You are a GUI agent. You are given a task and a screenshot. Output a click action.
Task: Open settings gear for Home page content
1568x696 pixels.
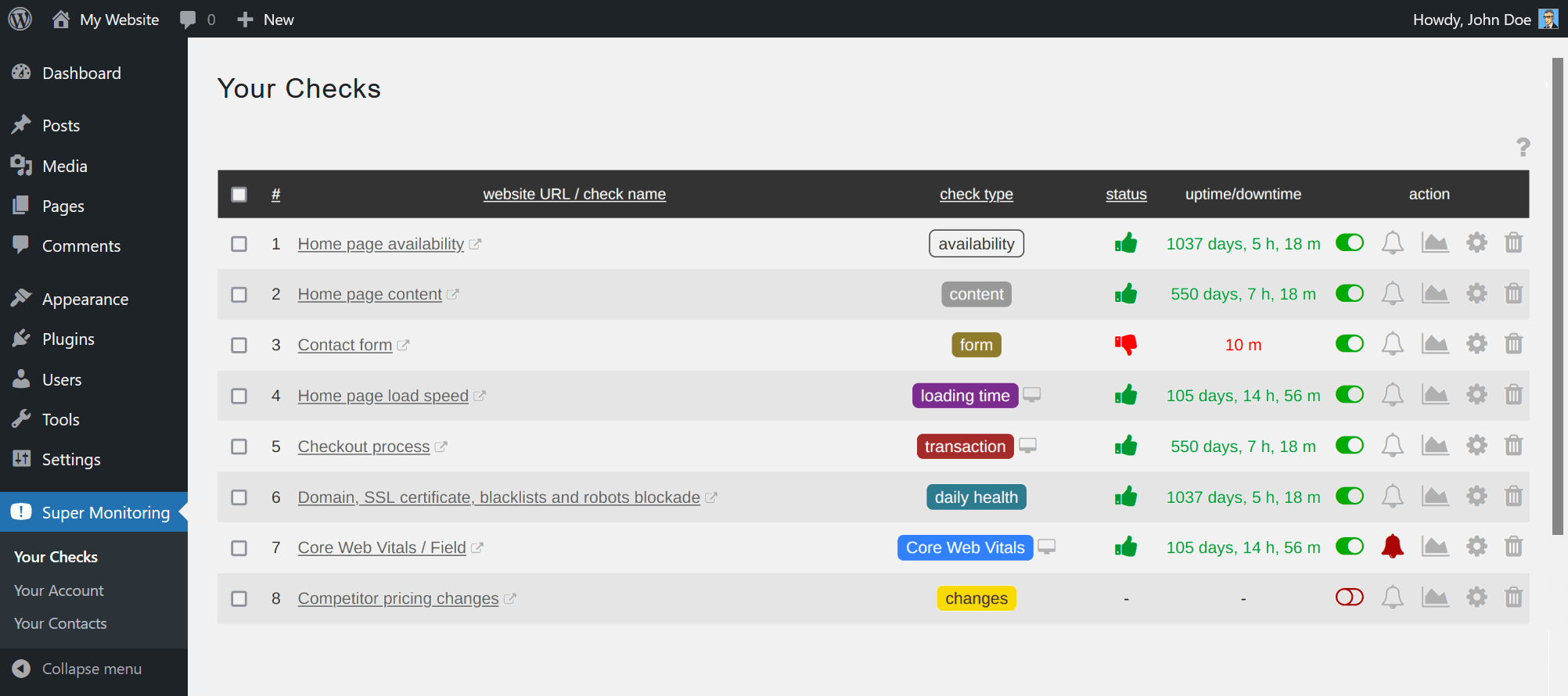1476,294
